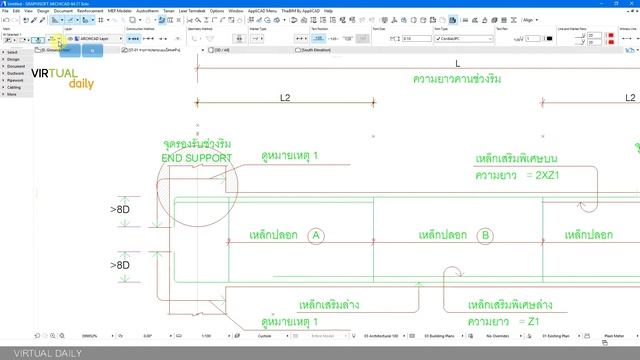Viewport: 640px width, 360px height.
Task: Click the Redo arrow in the top toolbar
Action: pyautogui.click(x=15, y=20)
